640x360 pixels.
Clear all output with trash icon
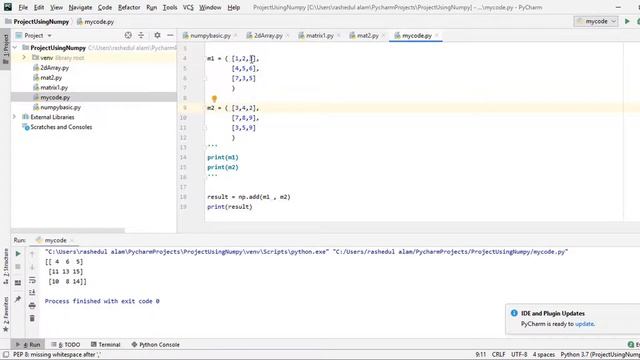tap(32, 318)
